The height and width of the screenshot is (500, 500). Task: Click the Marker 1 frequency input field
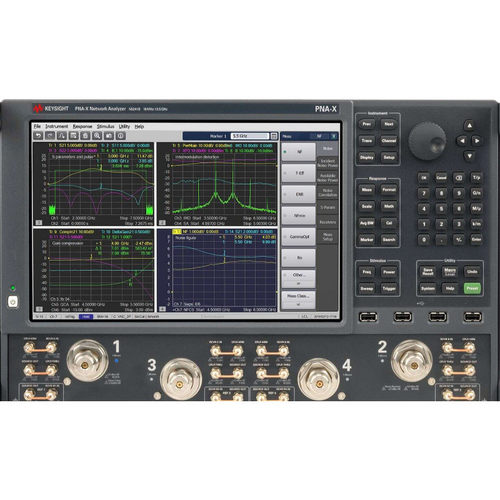tap(250, 136)
